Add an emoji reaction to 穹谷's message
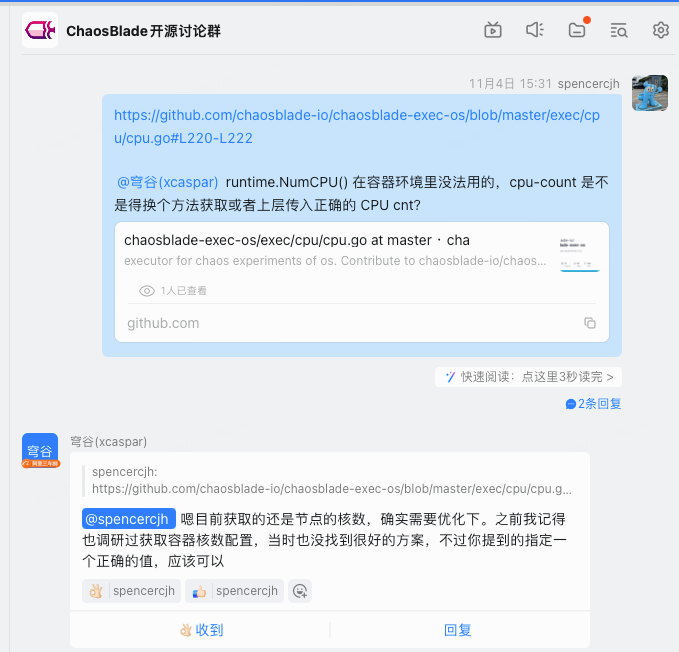The height and width of the screenshot is (652, 679). tap(300, 591)
